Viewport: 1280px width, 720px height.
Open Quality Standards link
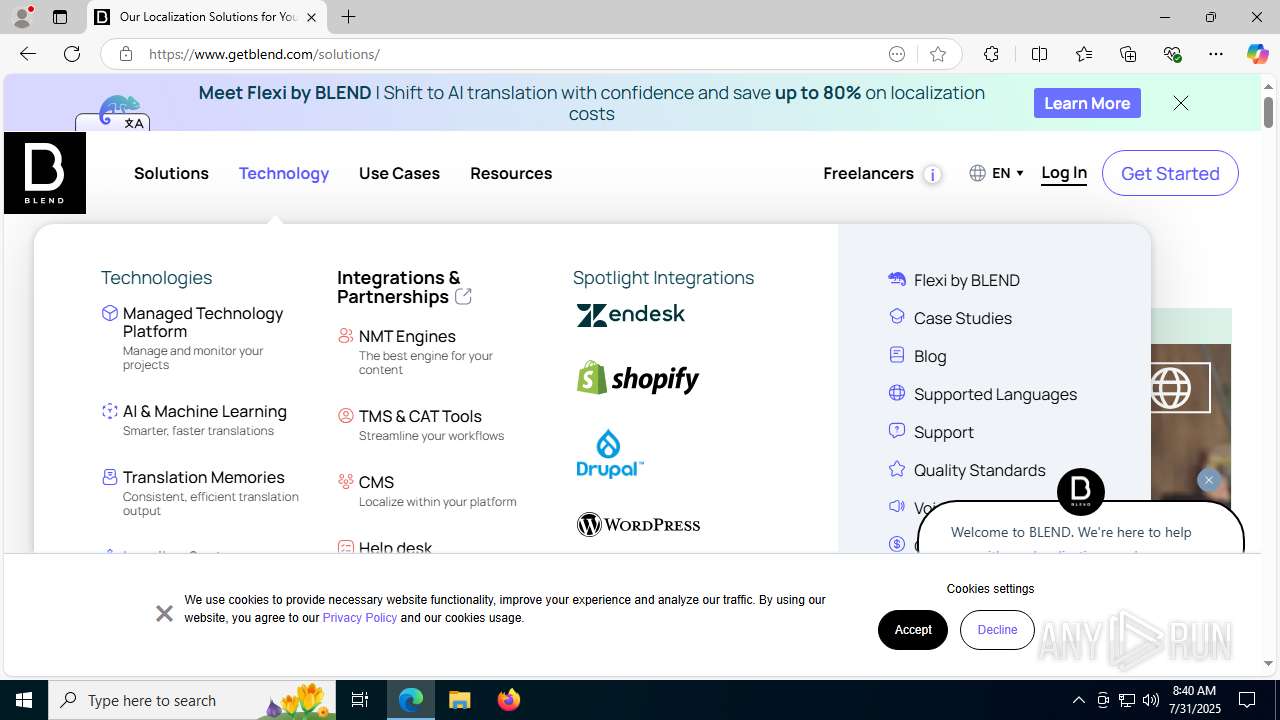click(980, 470)
